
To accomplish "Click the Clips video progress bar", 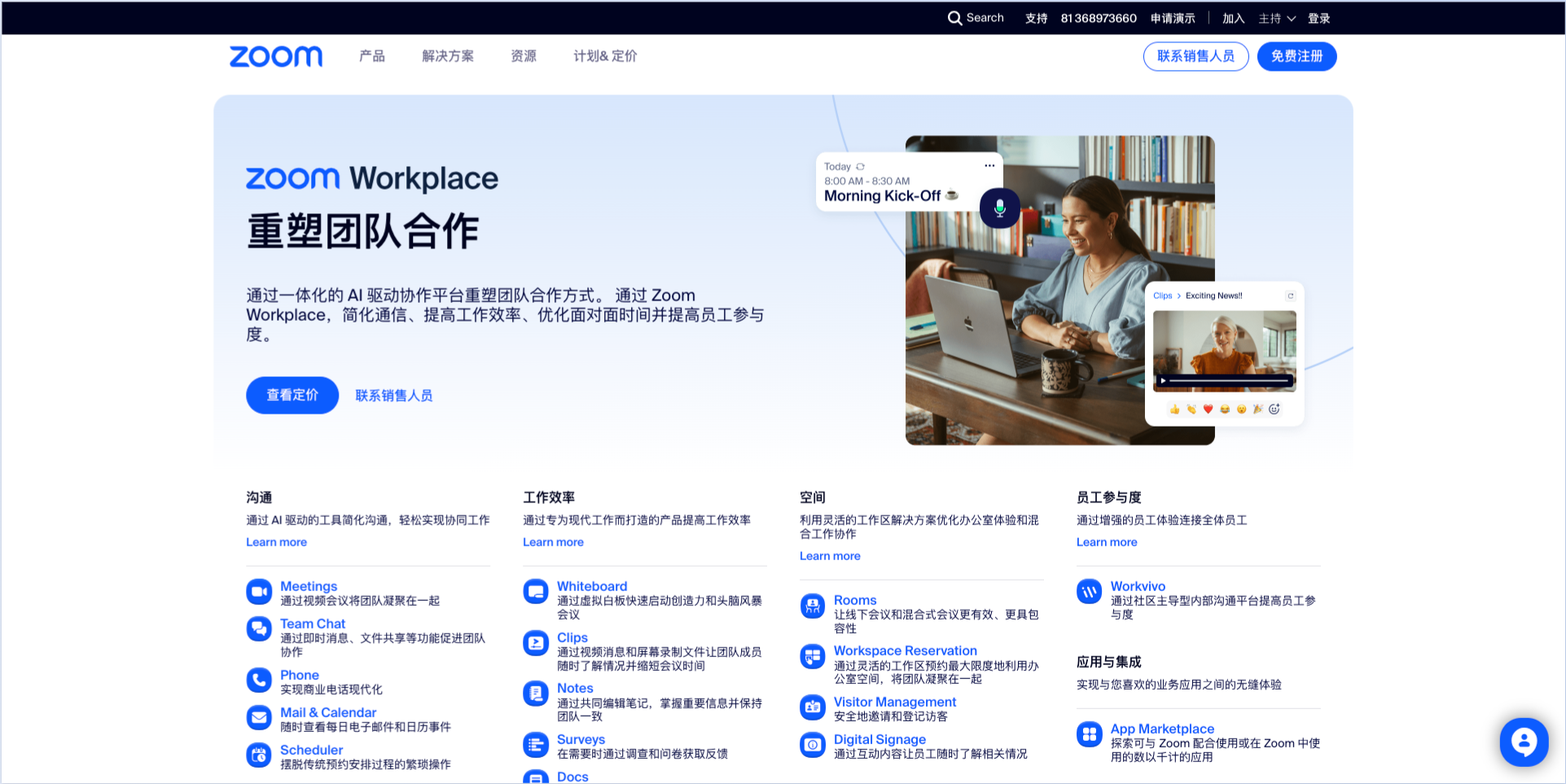I will point(1230,380).
